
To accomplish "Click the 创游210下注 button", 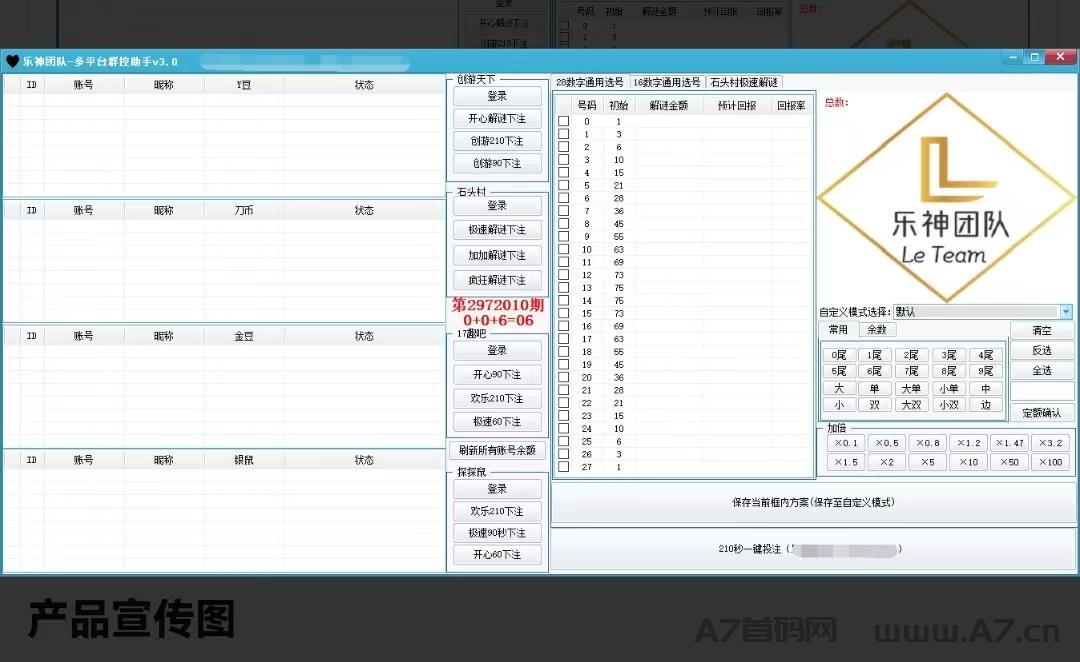I will [x=497, y=141].
